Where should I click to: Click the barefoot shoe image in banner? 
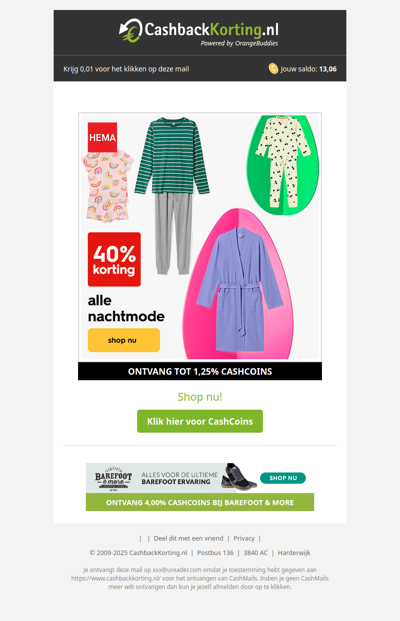click(238, 476)
